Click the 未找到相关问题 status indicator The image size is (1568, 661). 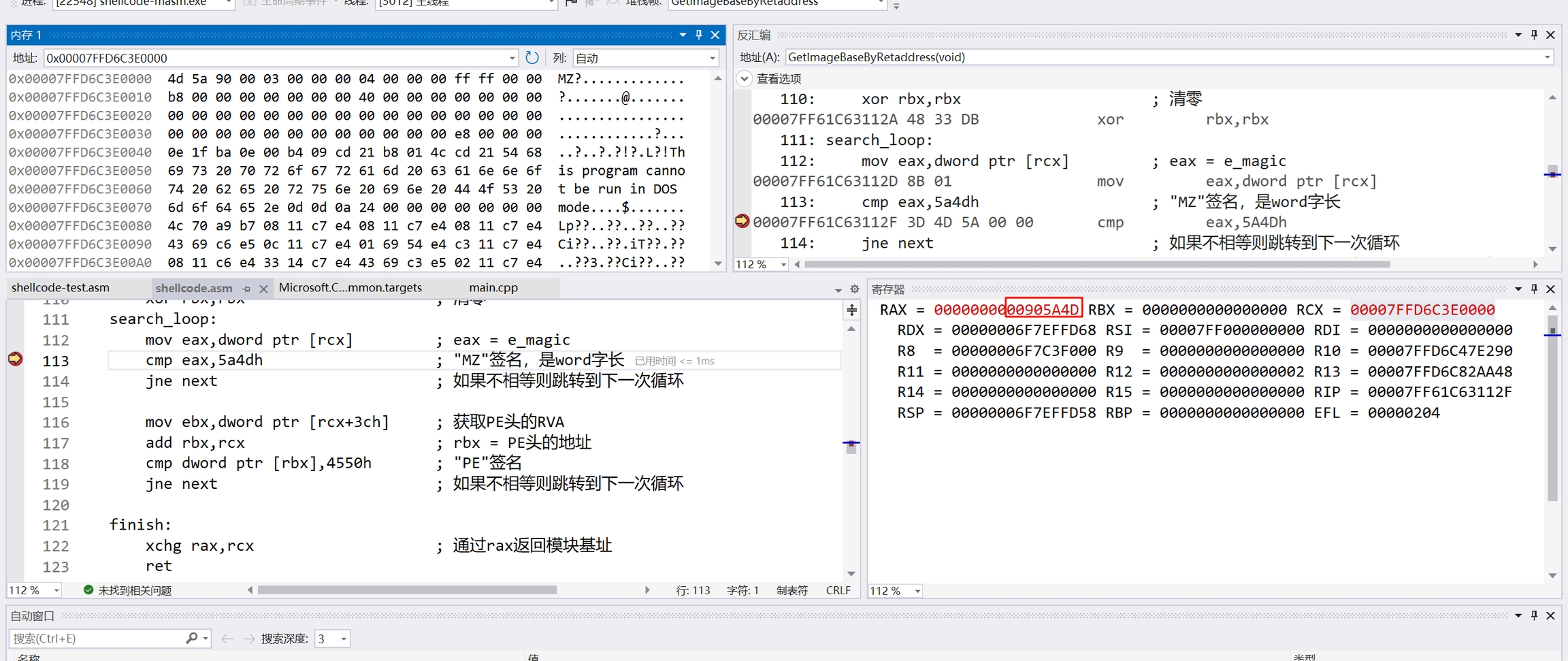pyautogui.click(x=127, y=590)
